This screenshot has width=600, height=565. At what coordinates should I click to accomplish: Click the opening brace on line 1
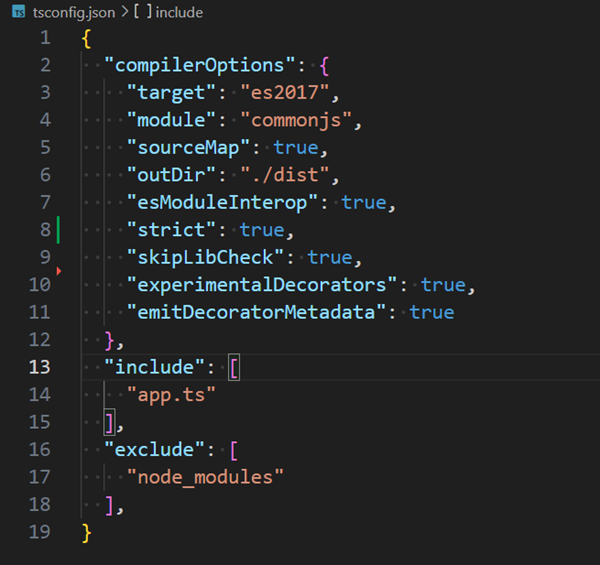(x=87, y=39)
